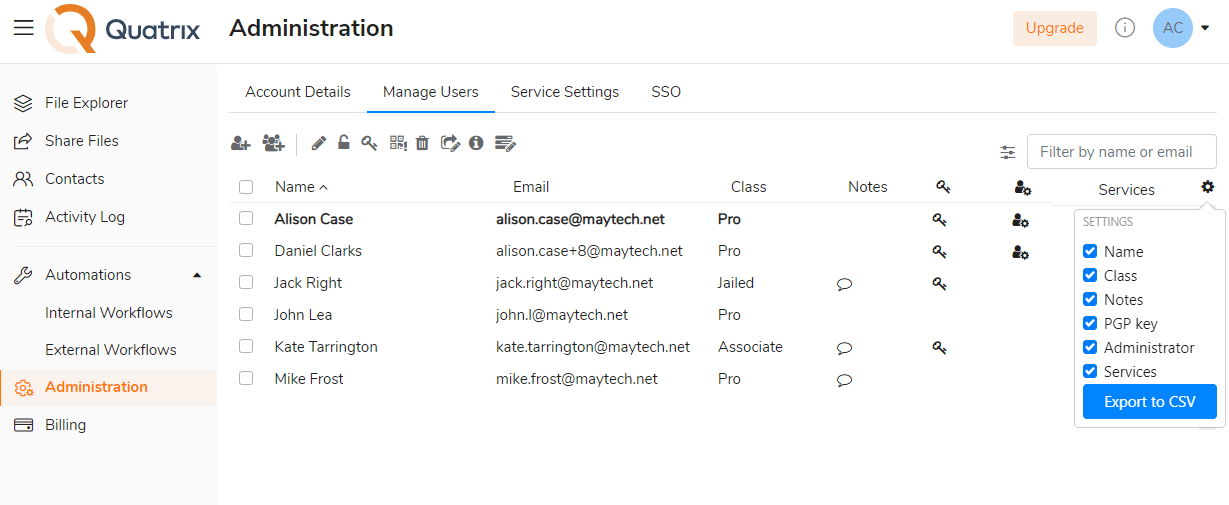Uncheck PGP key in column settings

[x=1090, y=323]
